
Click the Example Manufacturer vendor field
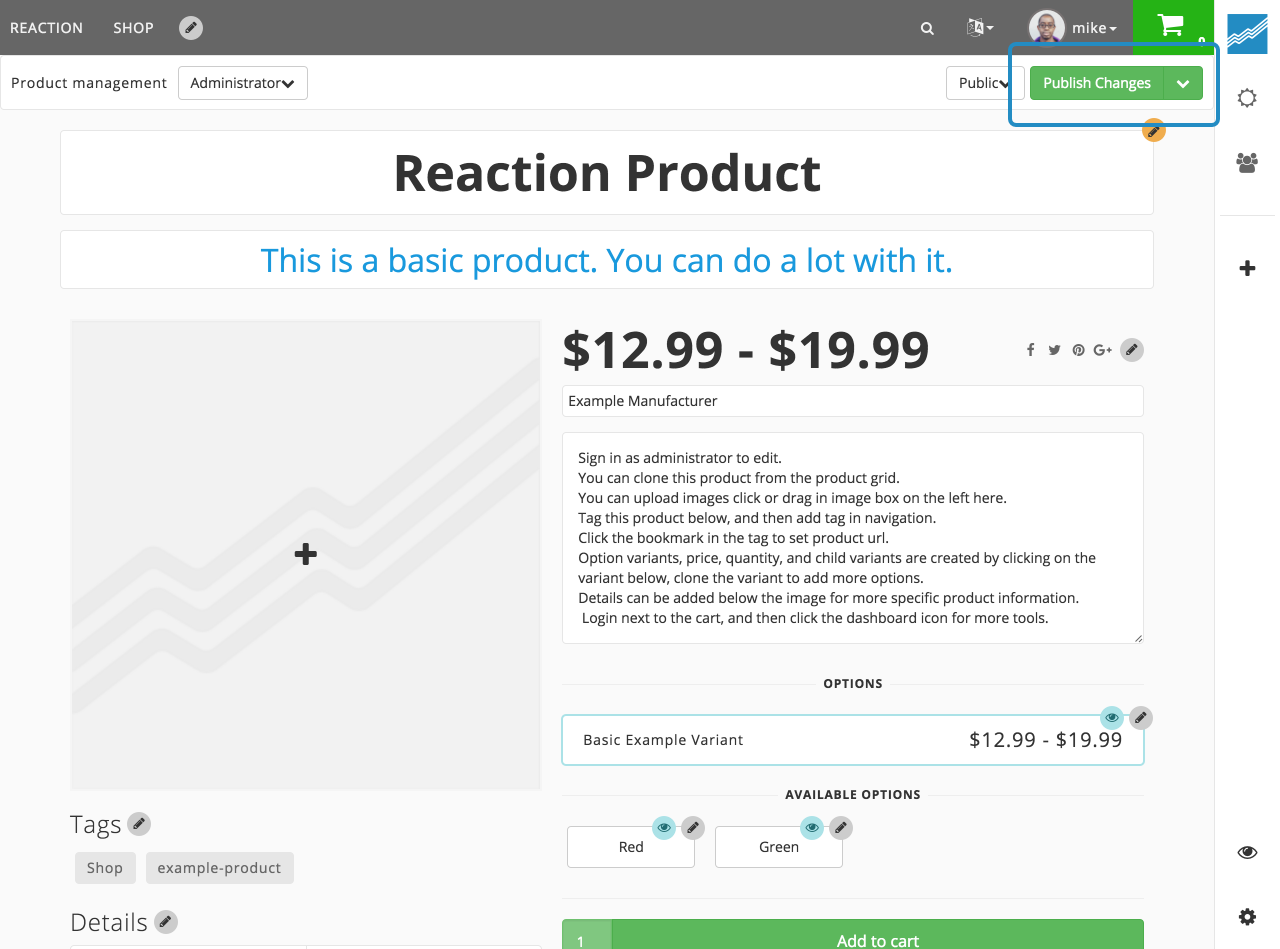coord(852,401)
